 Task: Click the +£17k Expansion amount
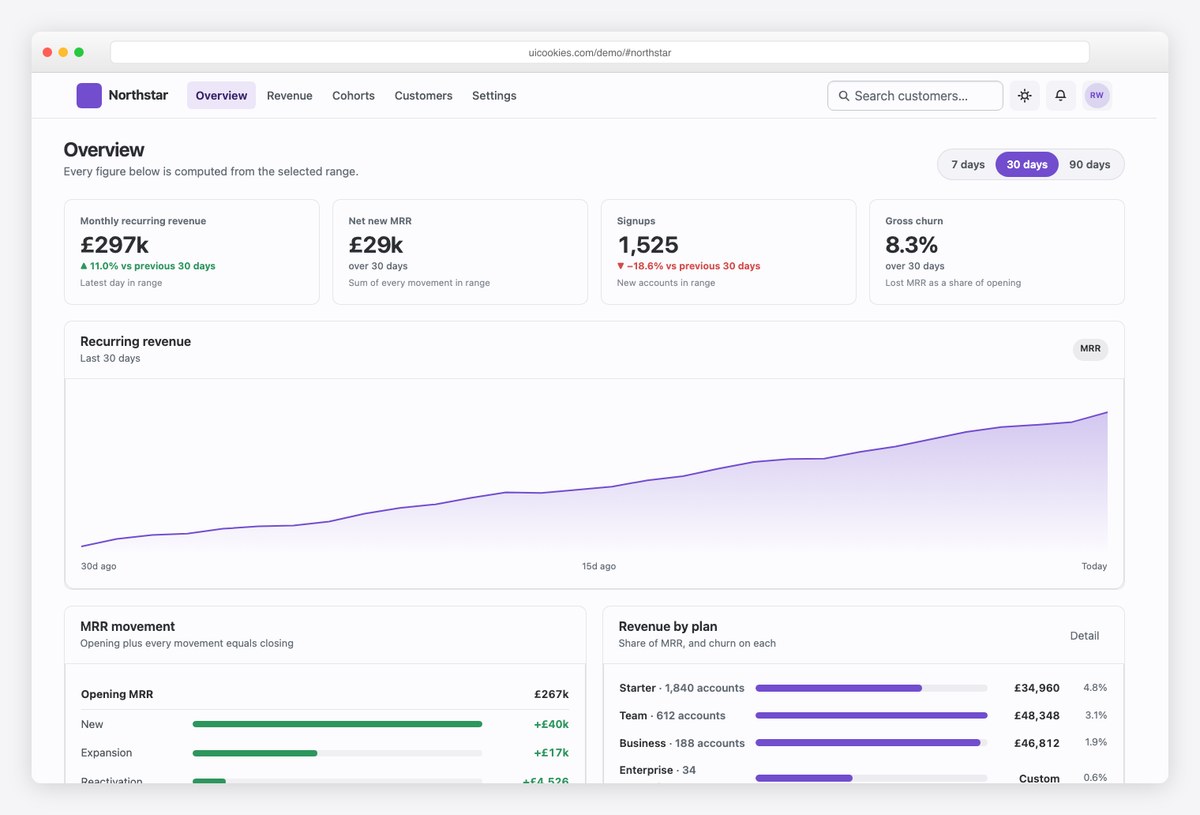point(551,753)
